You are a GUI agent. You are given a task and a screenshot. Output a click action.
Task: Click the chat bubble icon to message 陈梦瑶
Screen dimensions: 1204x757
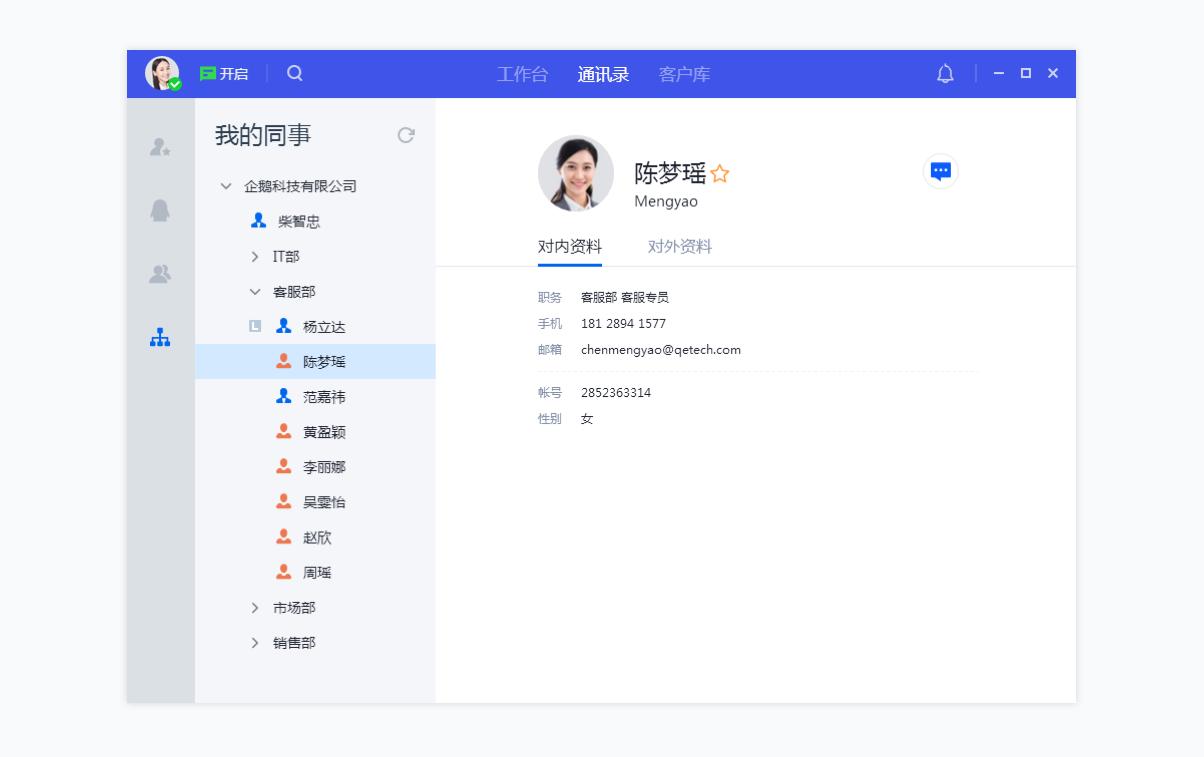[940, 171]
